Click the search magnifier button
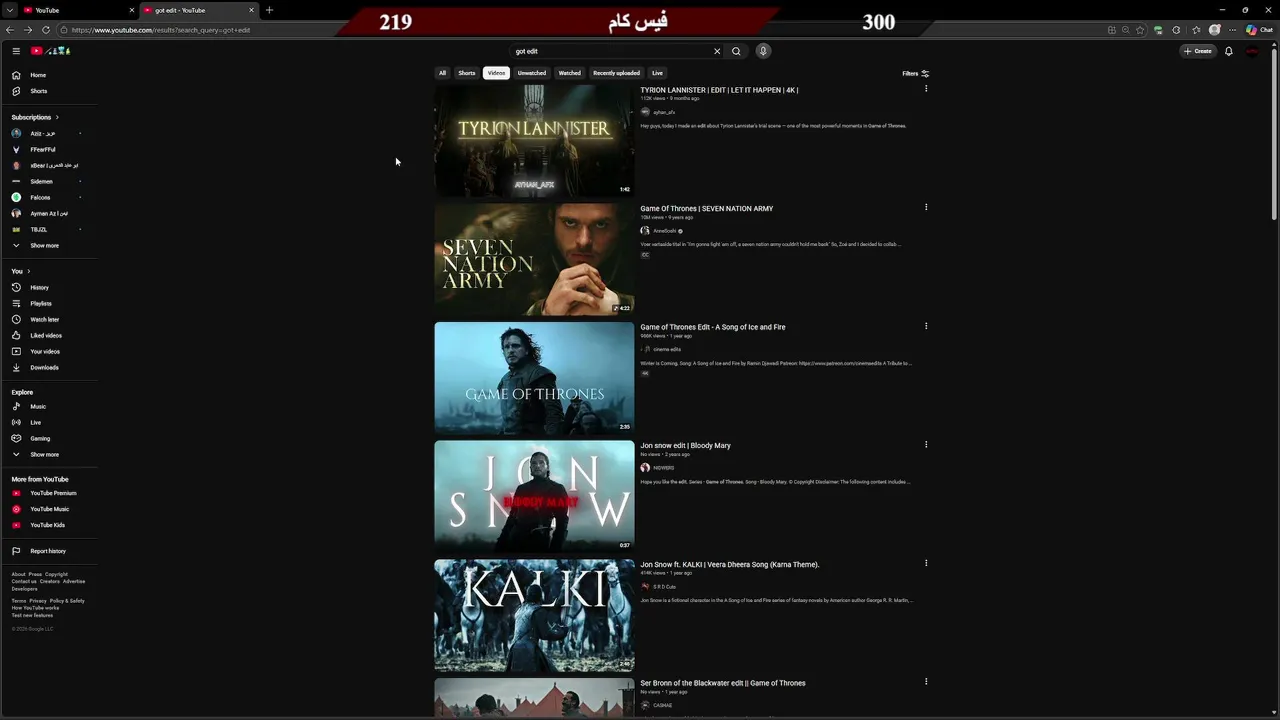The image size is (1280, 720). 736,51
